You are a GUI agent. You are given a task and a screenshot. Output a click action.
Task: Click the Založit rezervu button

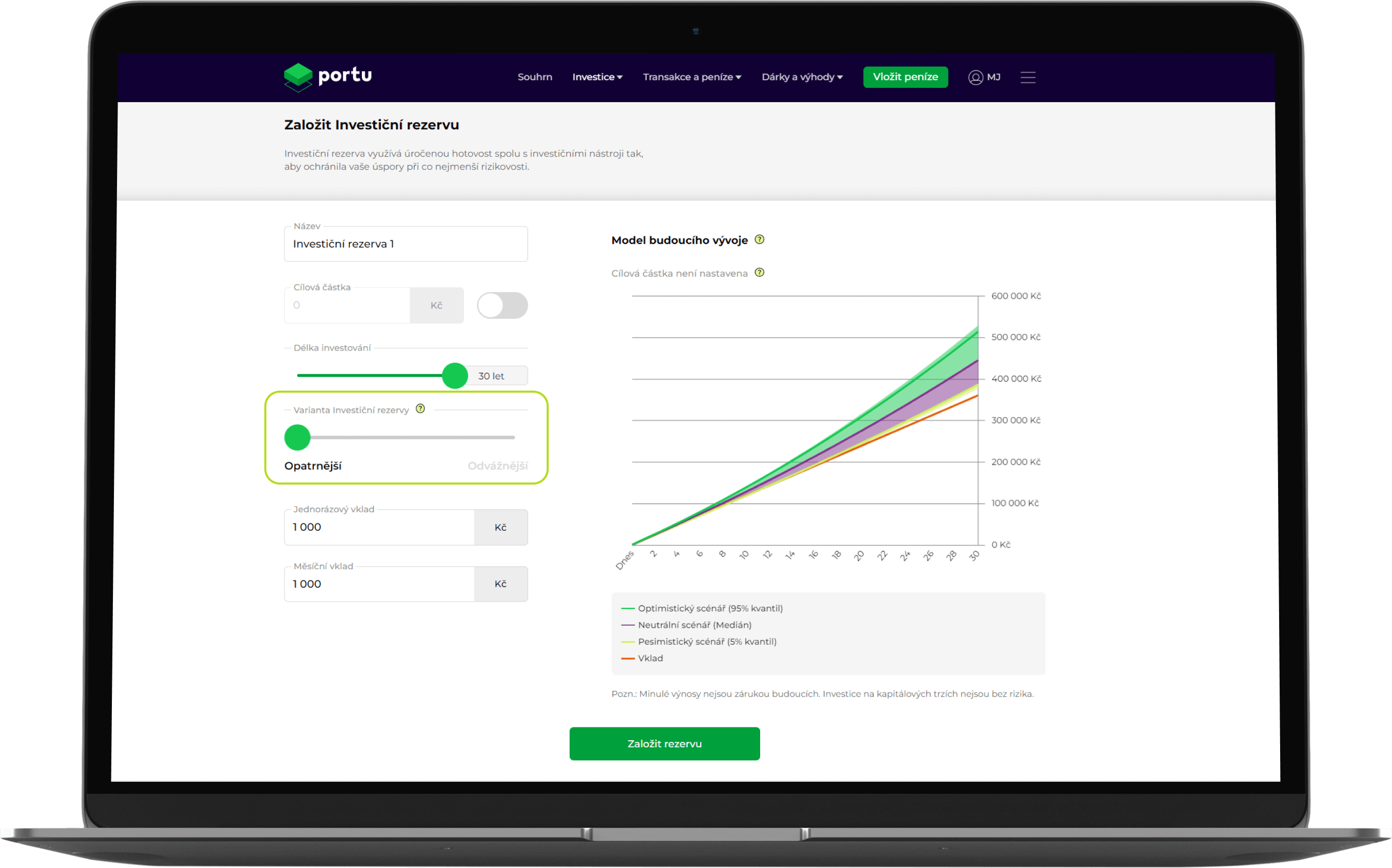(664, 743)
